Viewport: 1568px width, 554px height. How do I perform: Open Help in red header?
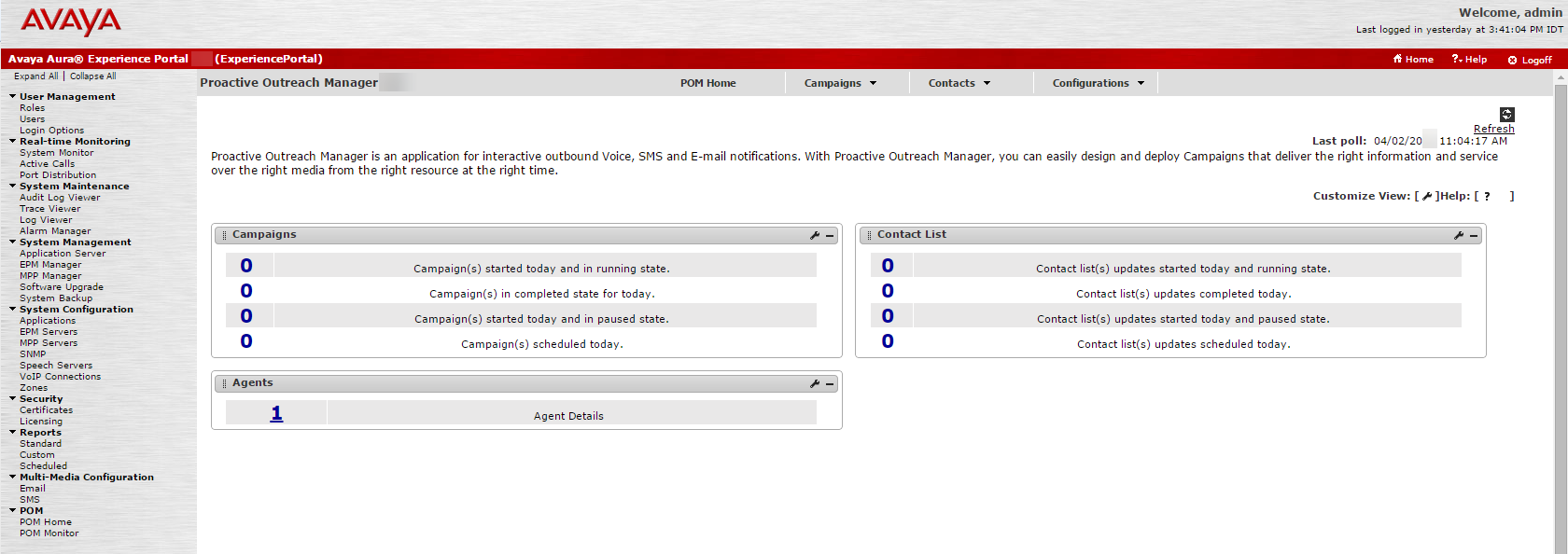coord(1469,59)
